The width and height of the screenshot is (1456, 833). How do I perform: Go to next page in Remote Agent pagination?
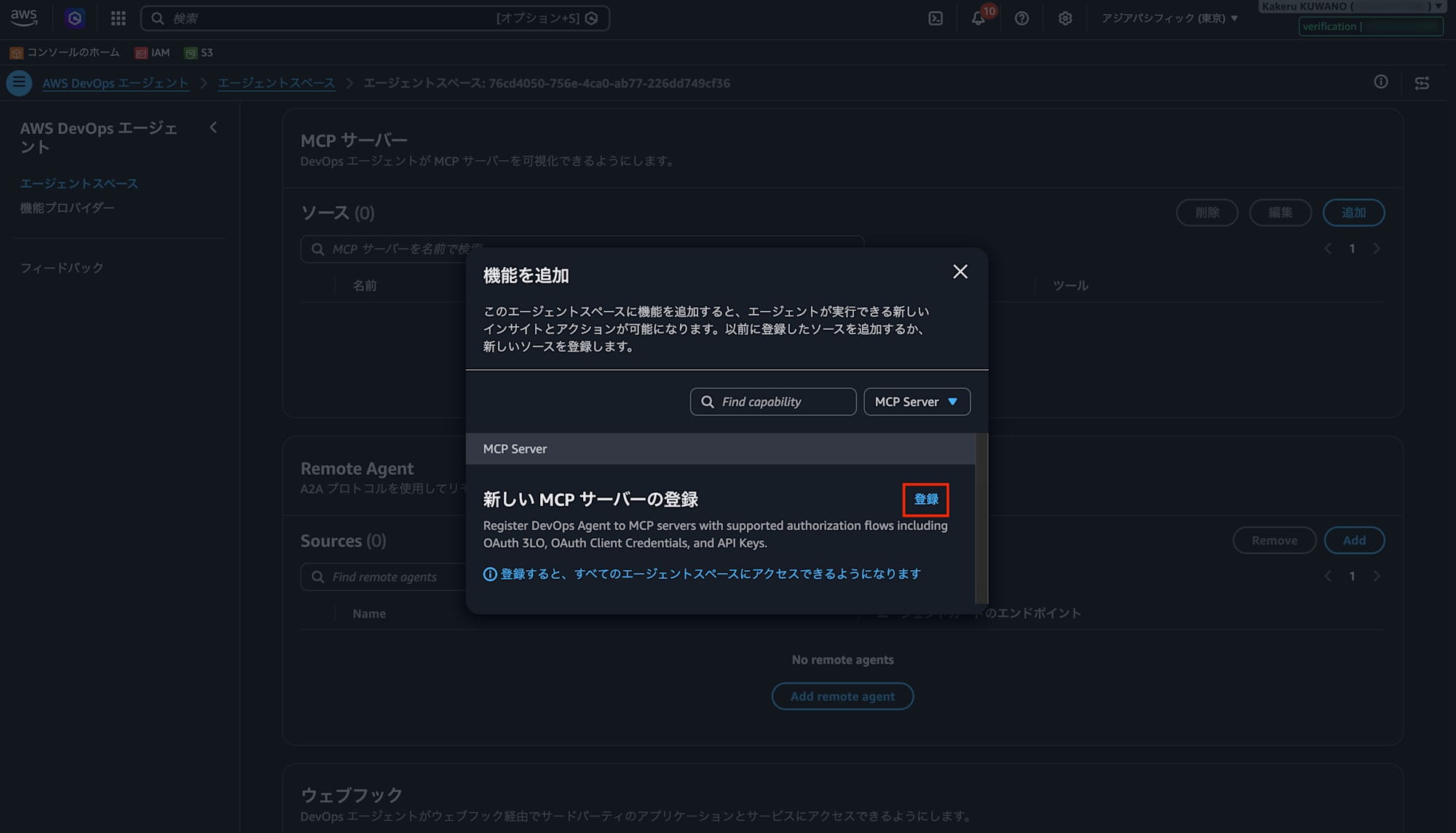tap(1377, 577)
